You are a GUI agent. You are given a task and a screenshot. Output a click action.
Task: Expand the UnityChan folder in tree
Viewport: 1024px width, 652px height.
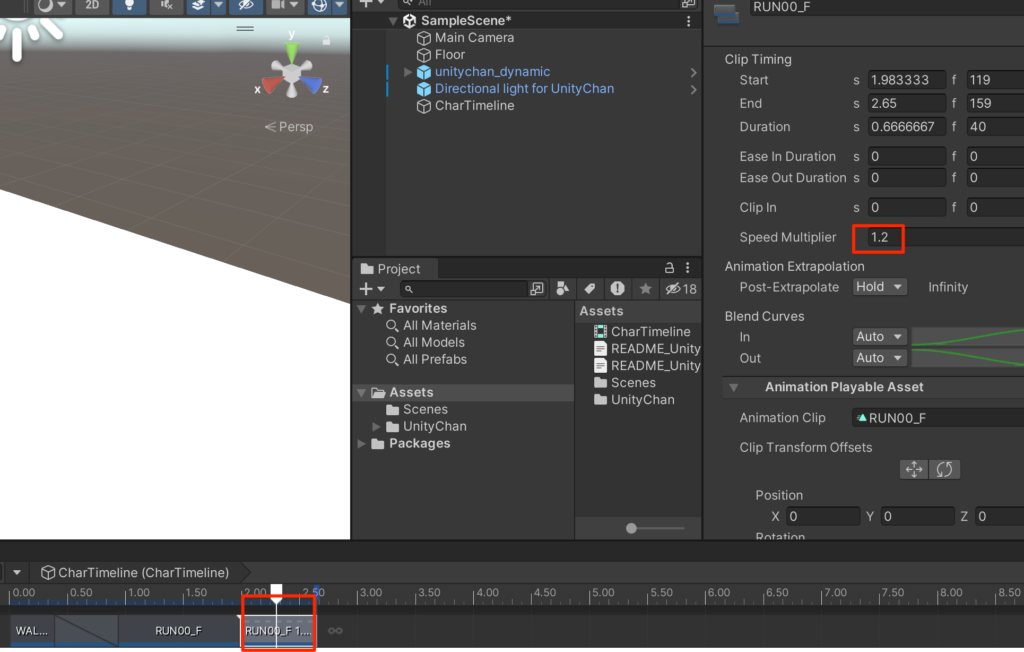click(377, 427)
